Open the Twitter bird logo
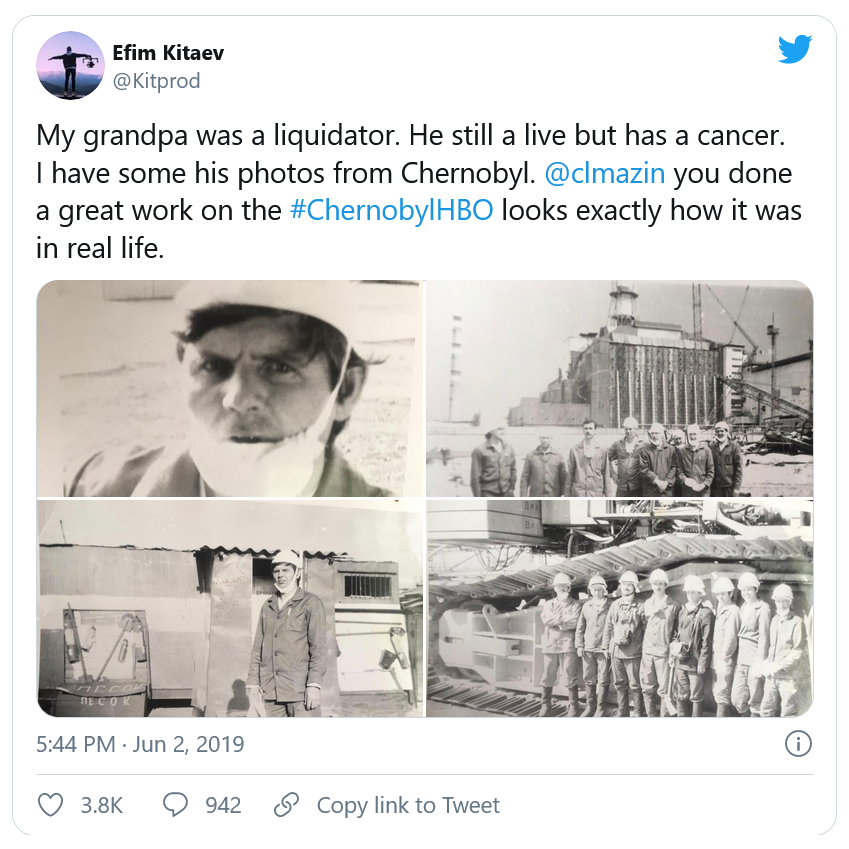Screen dimensions: 849x849 coord(795,48)
